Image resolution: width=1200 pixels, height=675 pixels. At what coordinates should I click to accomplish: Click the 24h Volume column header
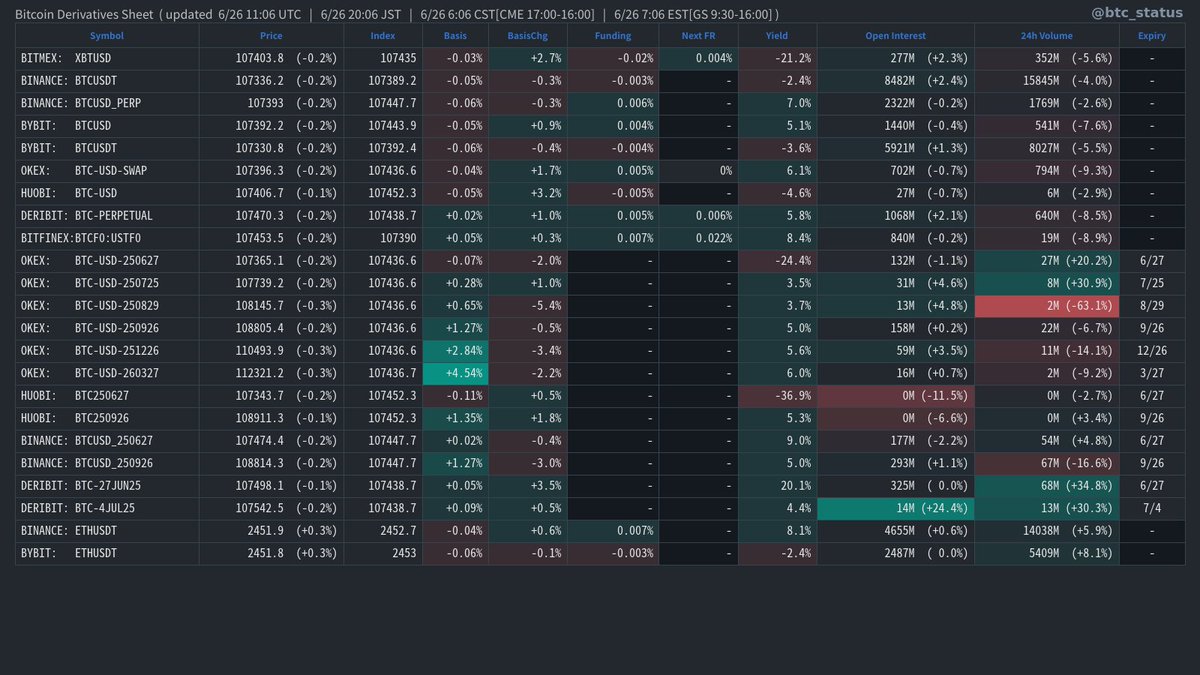1047,35
